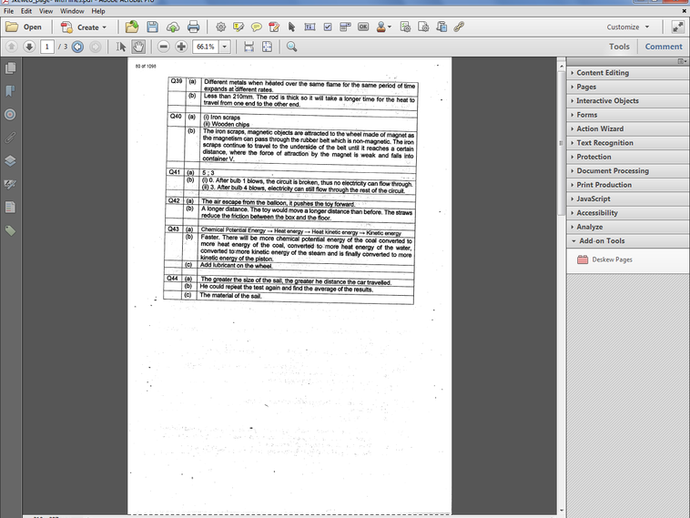Viewport: 690px width, 518px height.
Task: Open a file with the Open button
Action: 23,27
